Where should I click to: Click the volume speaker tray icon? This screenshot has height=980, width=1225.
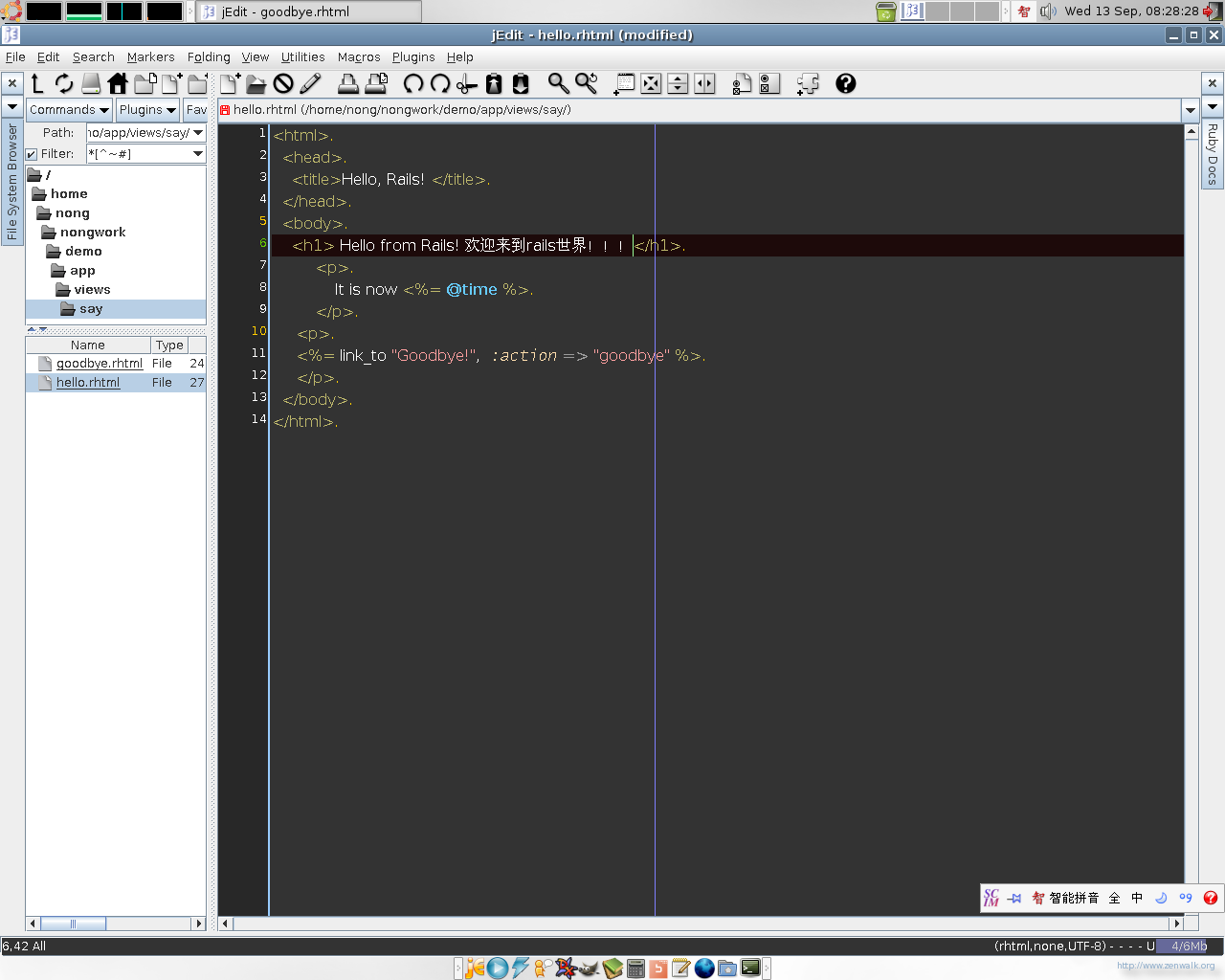tap(1048, 11)
